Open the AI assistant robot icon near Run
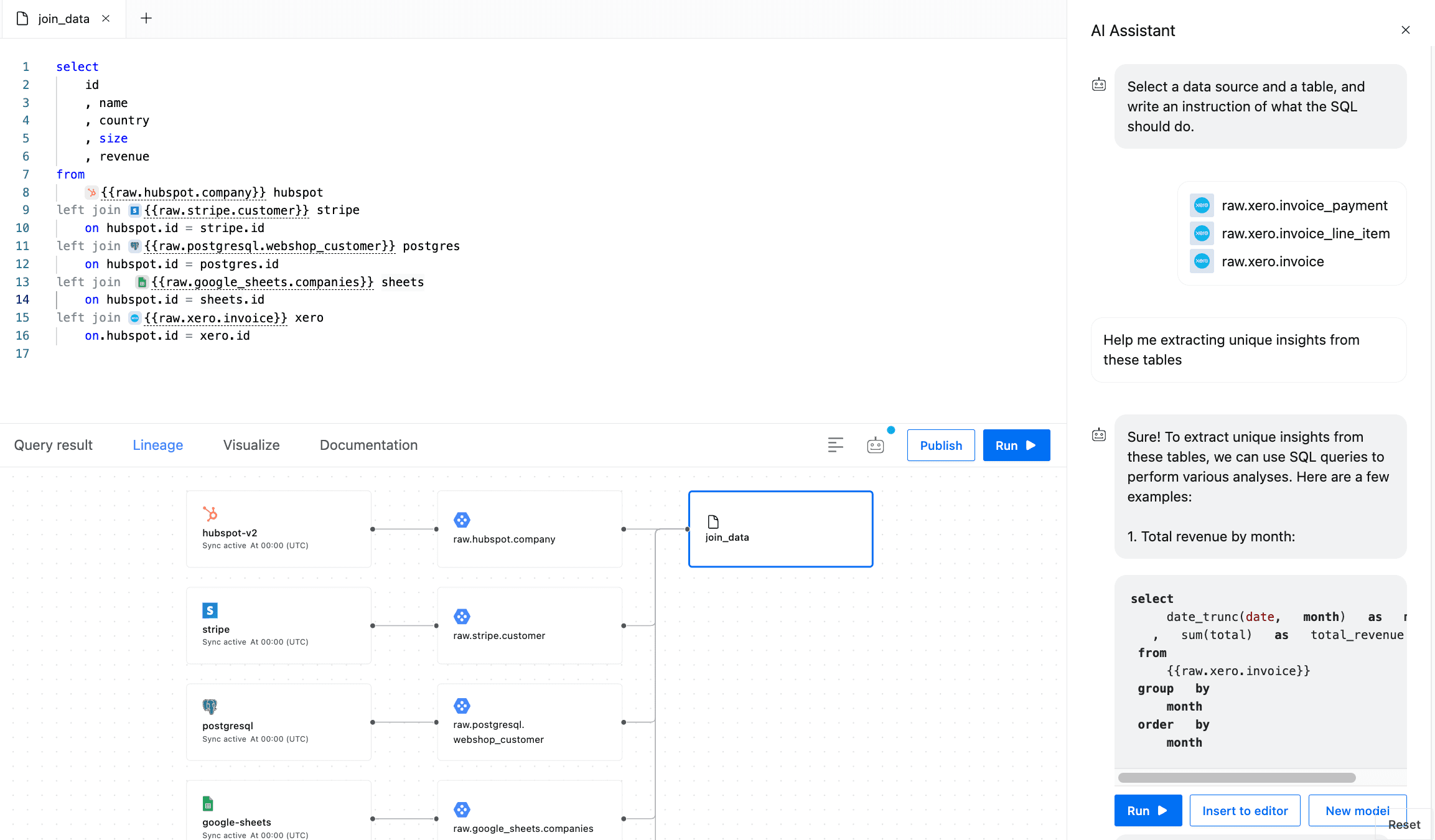The image size is (1435, 840). pos(875,445)
